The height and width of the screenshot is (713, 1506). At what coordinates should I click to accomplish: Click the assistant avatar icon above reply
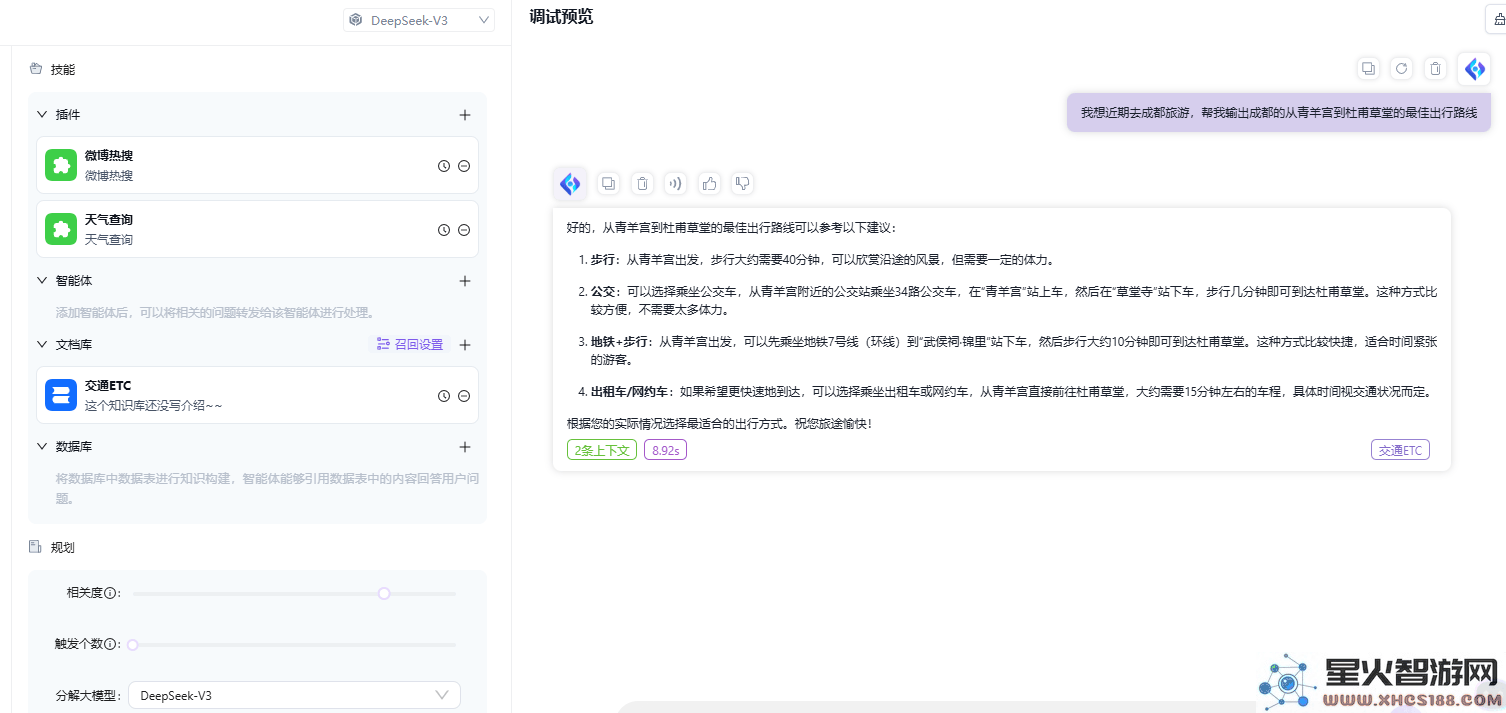pos(570,184)
